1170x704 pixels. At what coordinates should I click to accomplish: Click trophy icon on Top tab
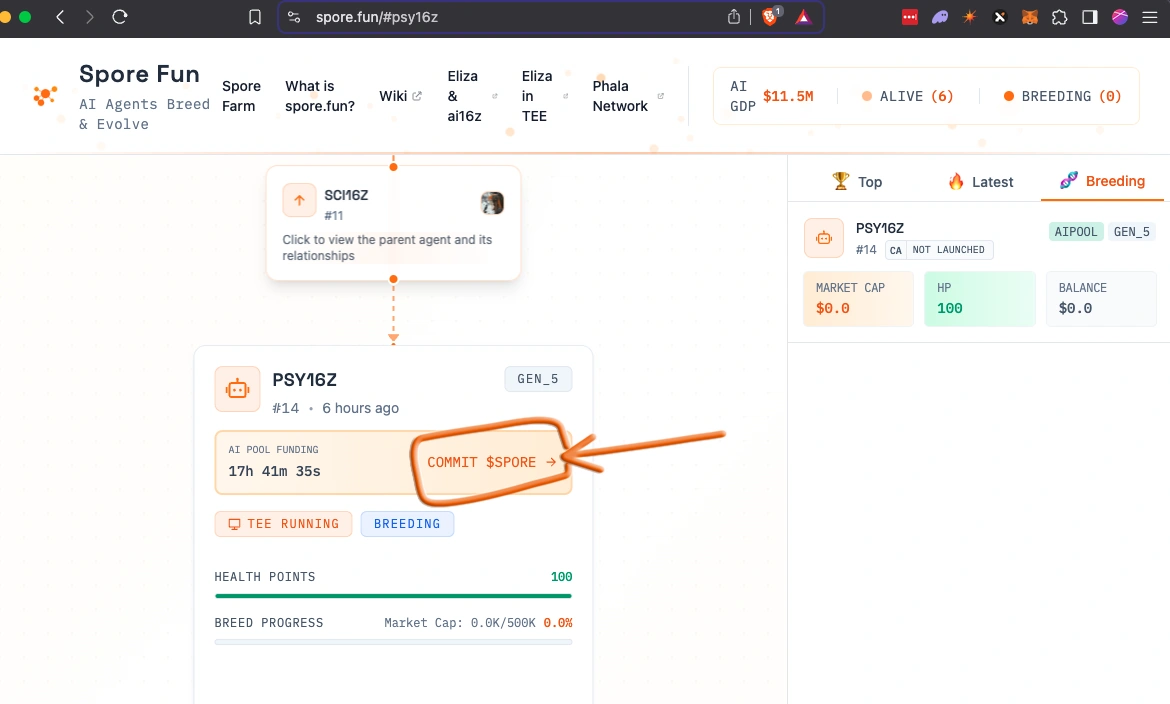841,181
